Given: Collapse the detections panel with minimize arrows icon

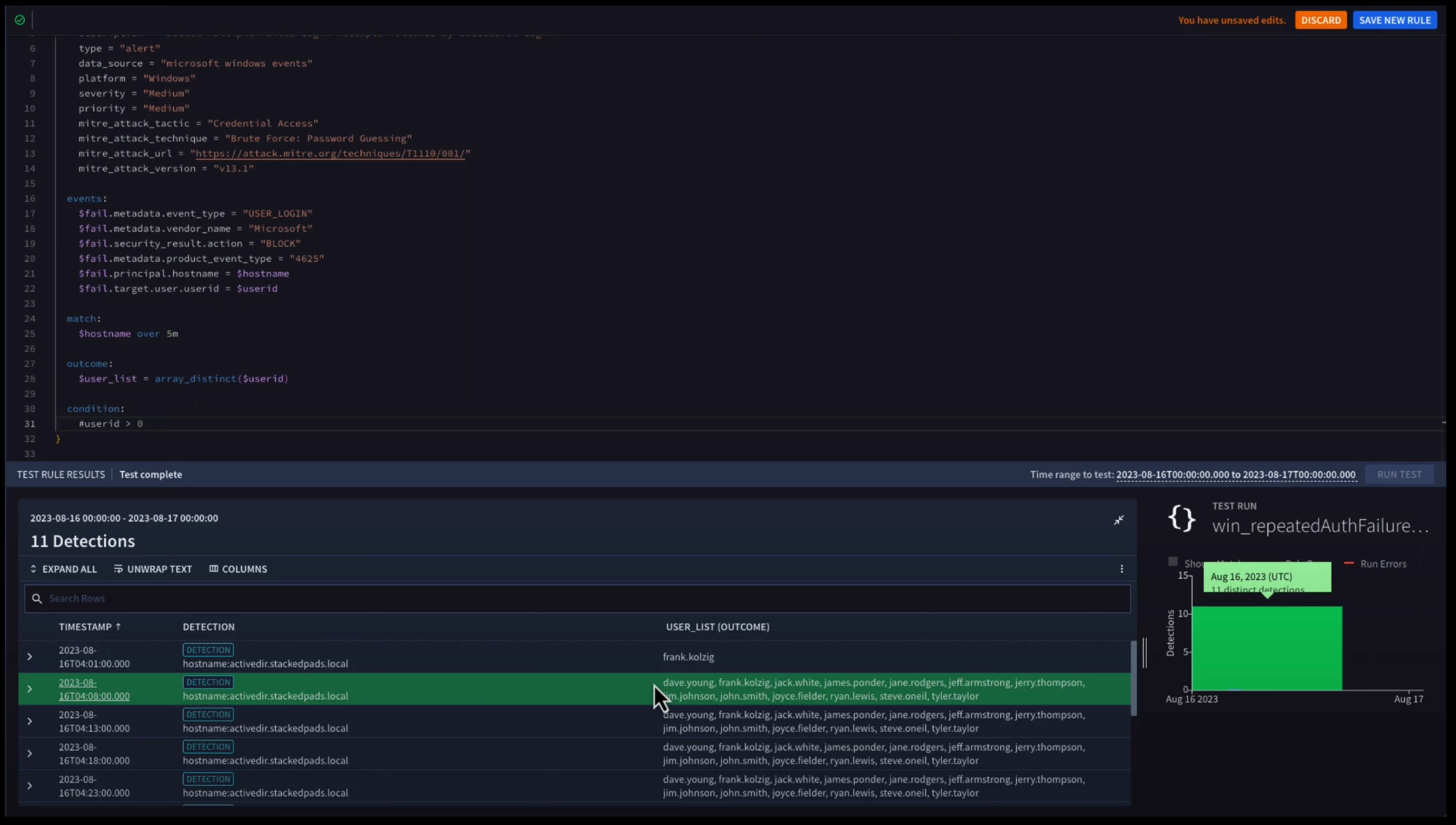Looking at the screenshot, I should (1118, 520).
